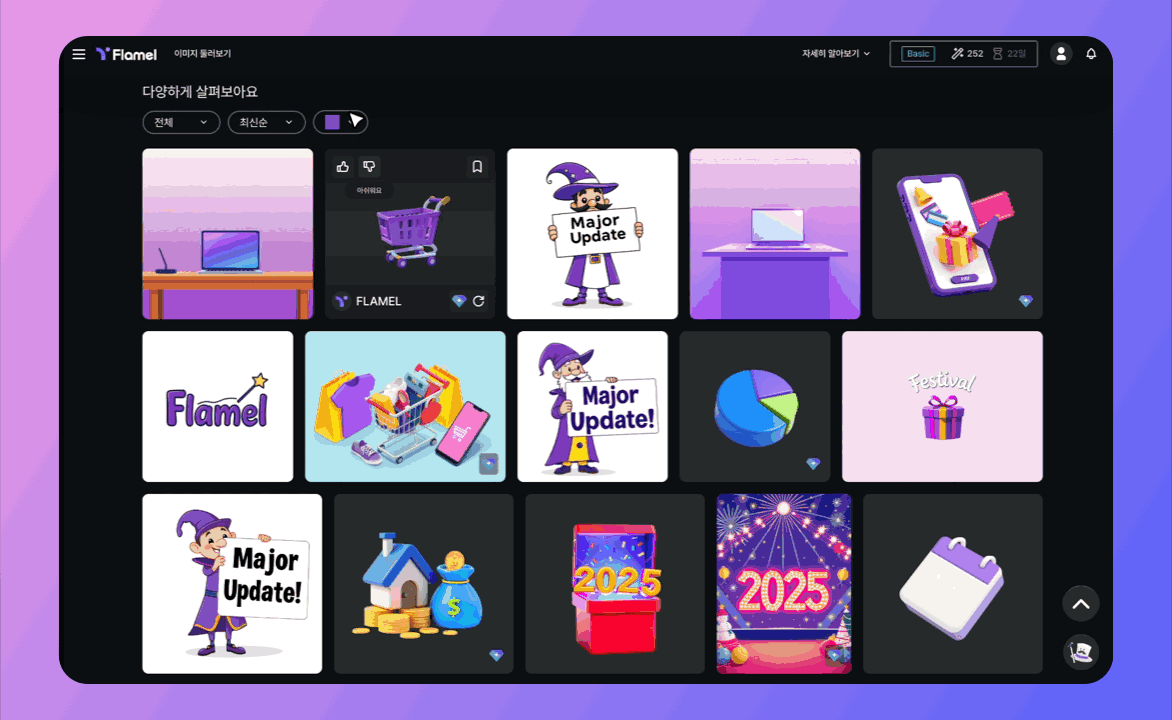Open the house with money bag image

424,584
